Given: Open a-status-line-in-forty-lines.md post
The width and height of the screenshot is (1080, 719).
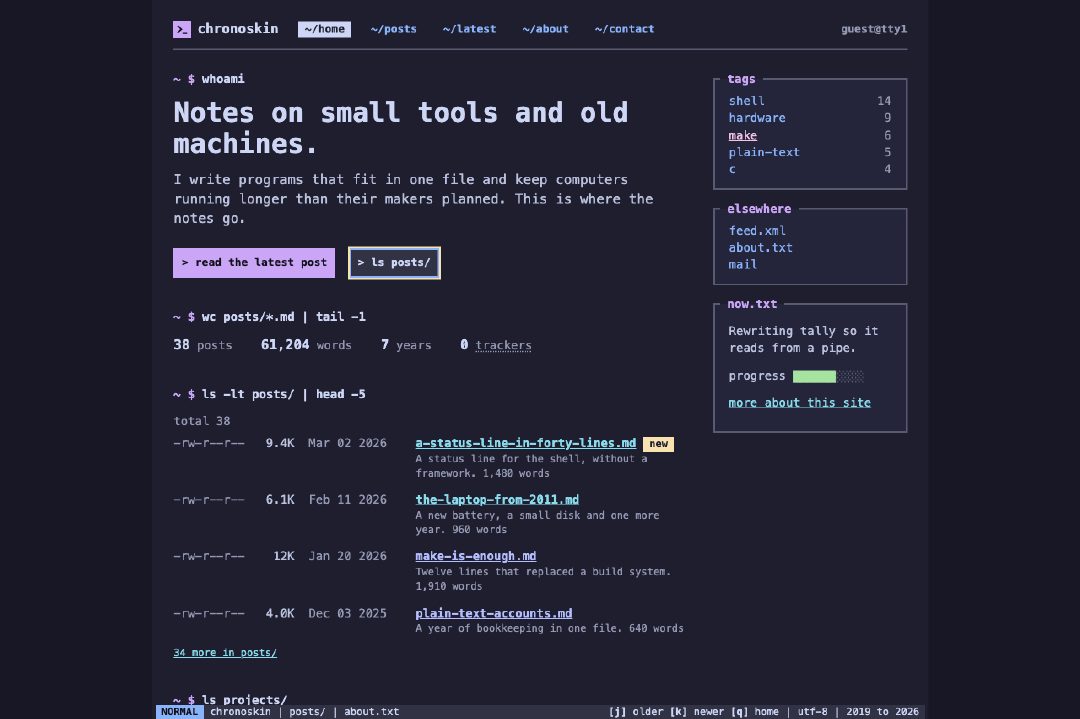Looking at the screenshot, I should [x=526, y=443].
